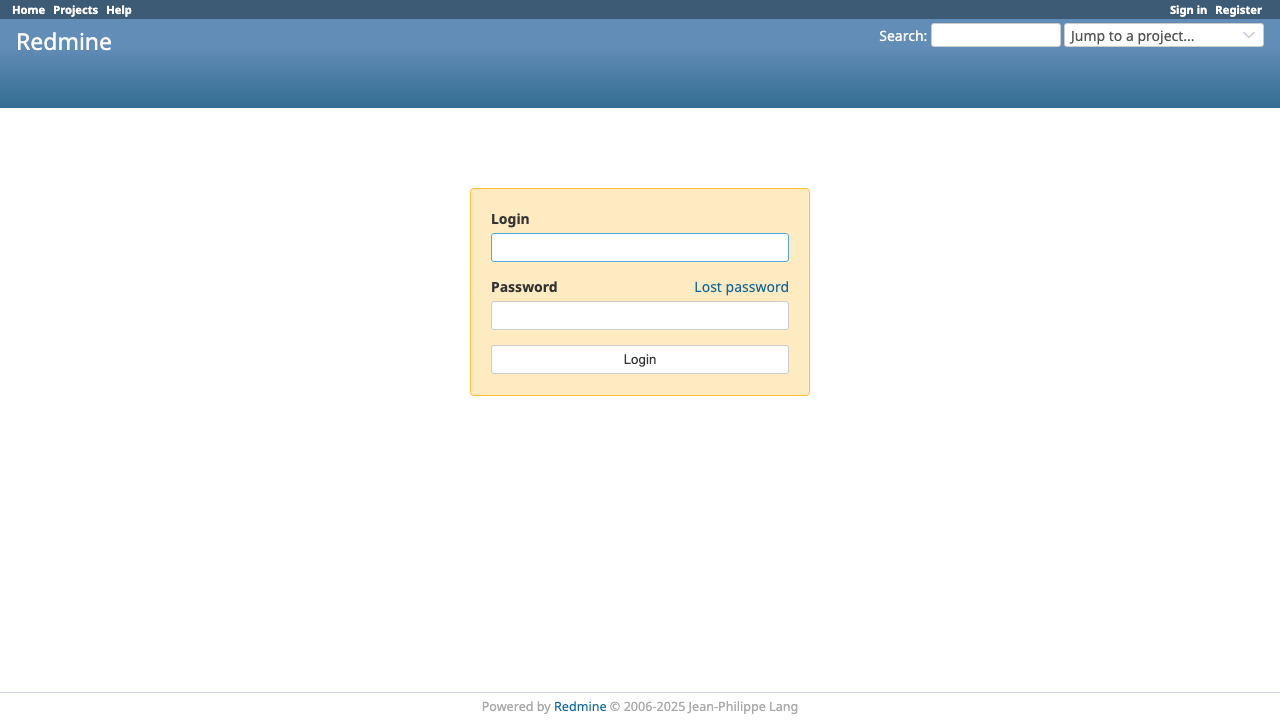Click Sign in at the top right
The height and width of the screenshot is (720, 1280).
point(1188,10)
